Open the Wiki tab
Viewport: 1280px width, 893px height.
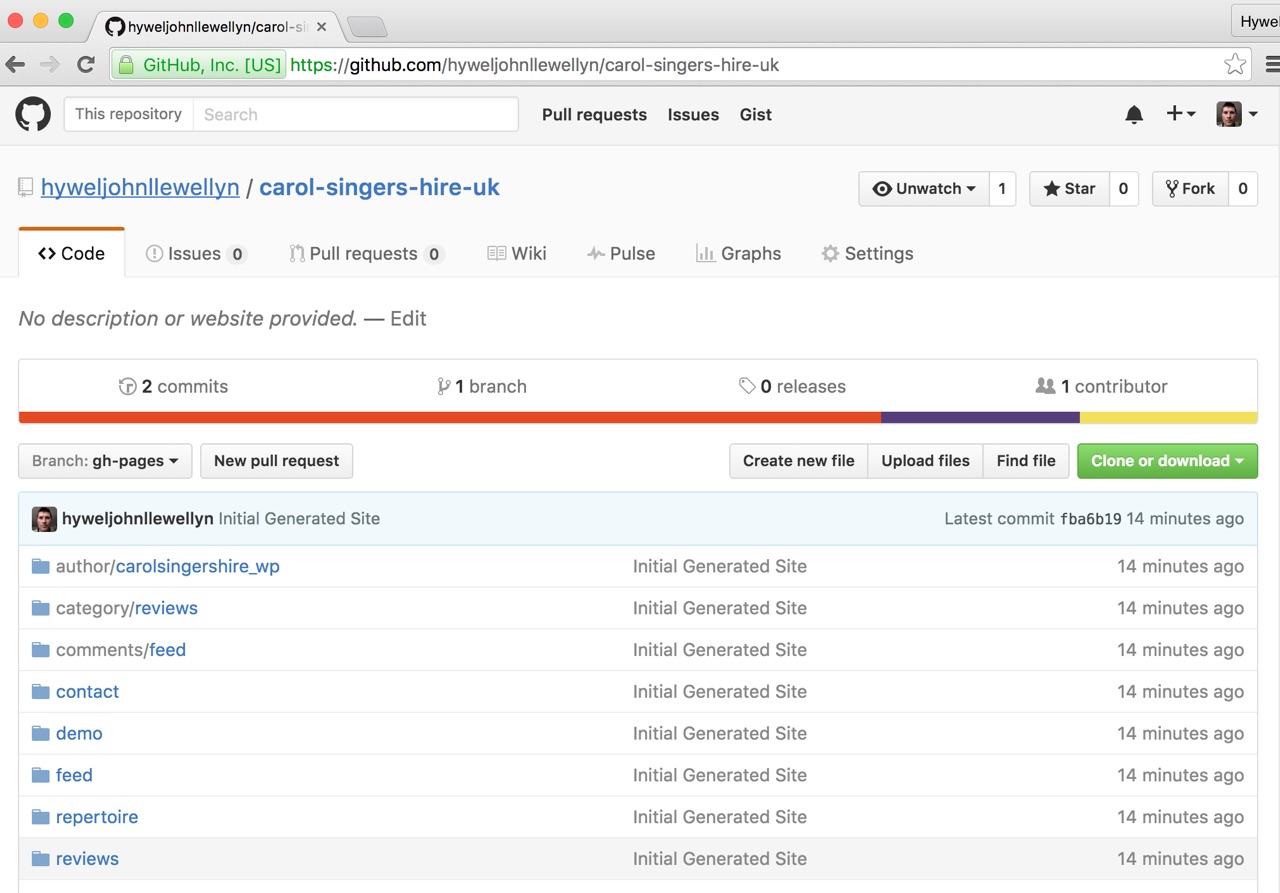coord(517,253)
